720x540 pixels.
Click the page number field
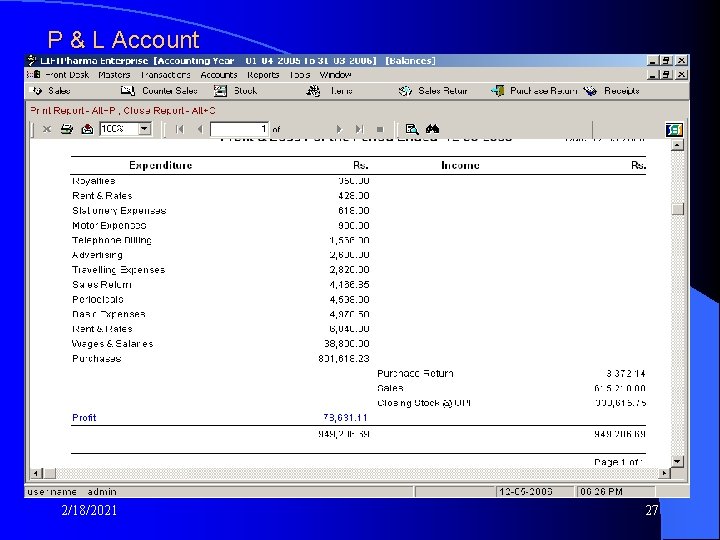click(x=239, y=129)
